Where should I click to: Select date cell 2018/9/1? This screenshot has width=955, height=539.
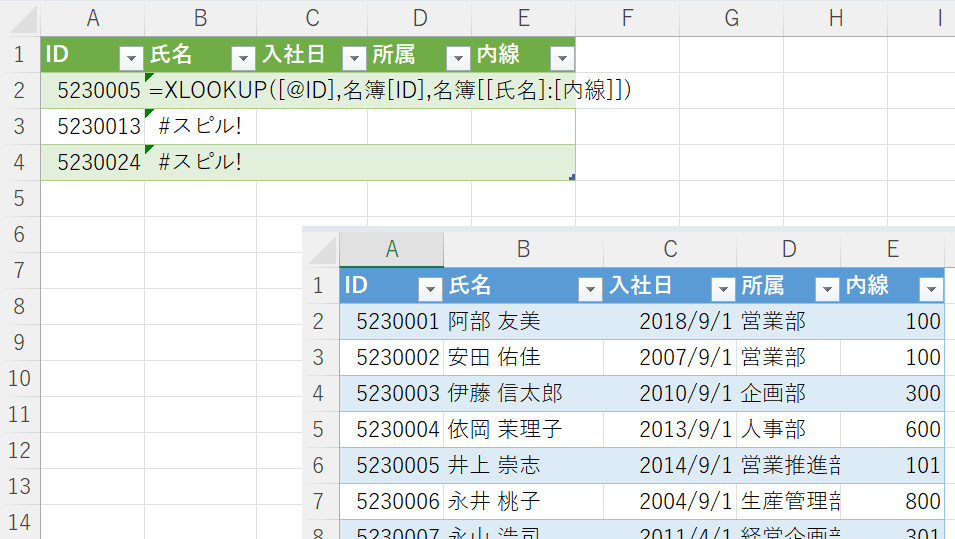[x=670, y=322]
